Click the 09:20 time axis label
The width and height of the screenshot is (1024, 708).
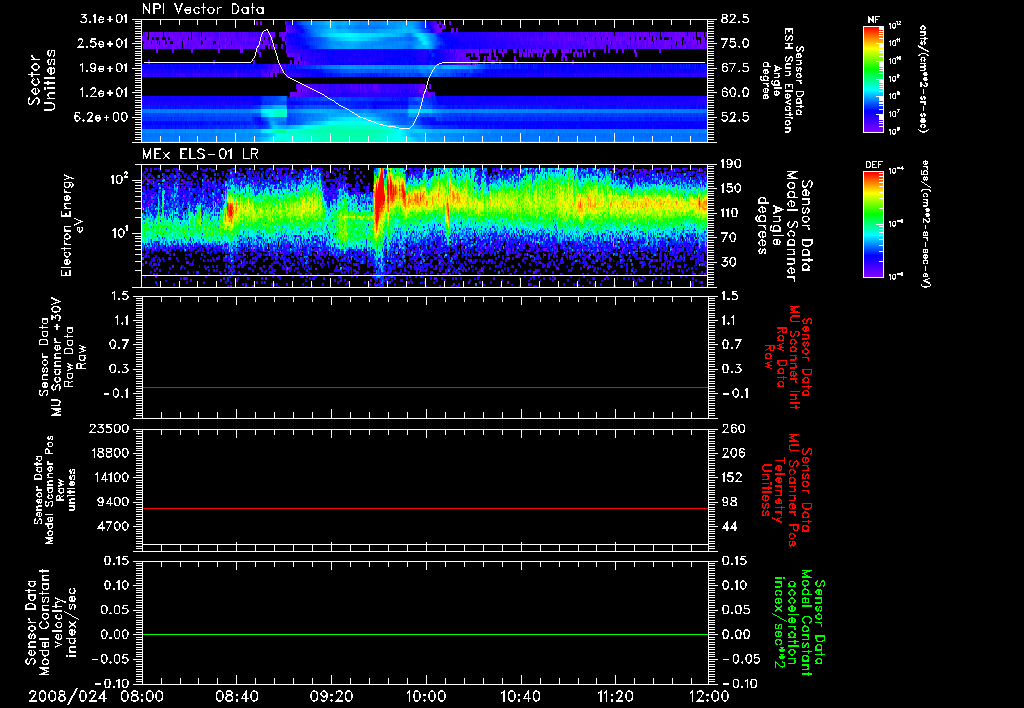[331, 697]
